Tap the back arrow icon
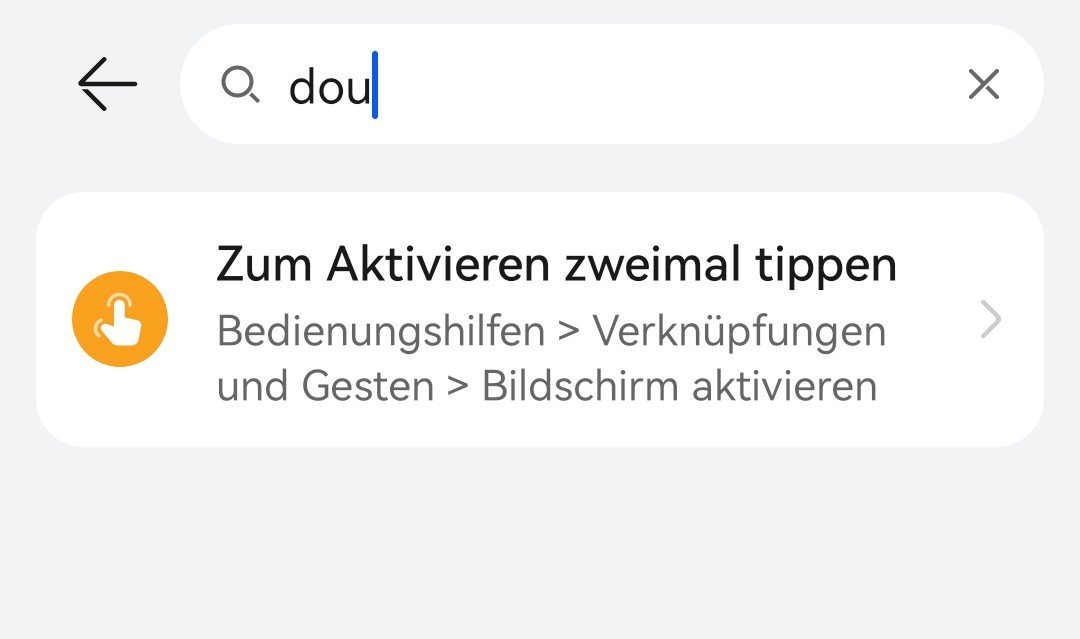This screenshot has width=1080, height=639. (107, 84)
